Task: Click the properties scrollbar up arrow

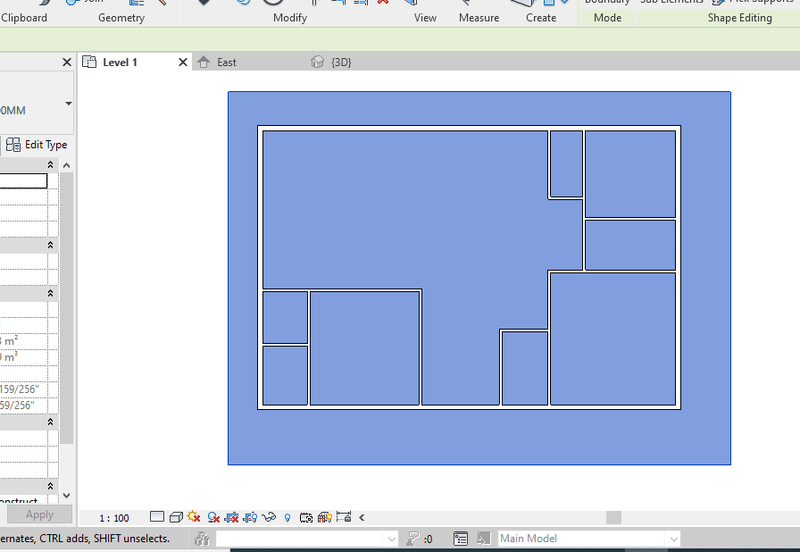Action: click(x=66, y=165)
